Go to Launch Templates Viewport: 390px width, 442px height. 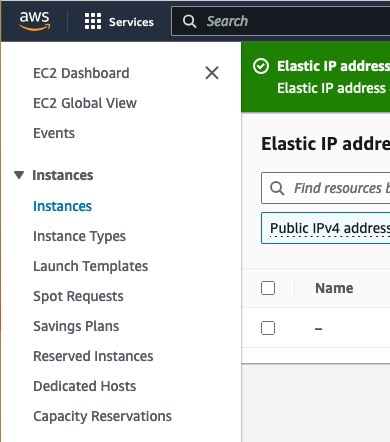click(91, 266)
